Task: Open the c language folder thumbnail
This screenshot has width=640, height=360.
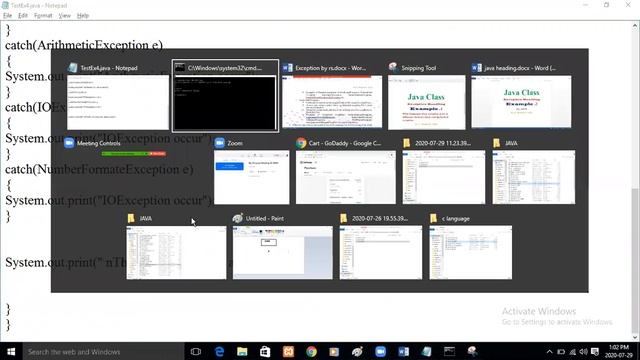Action: [x=471, y=253]
